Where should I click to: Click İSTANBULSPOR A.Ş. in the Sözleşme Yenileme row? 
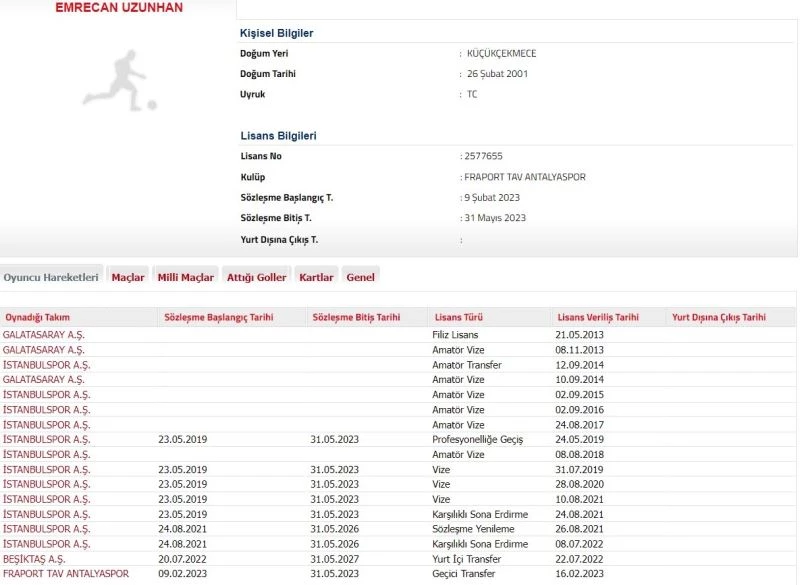46,529
